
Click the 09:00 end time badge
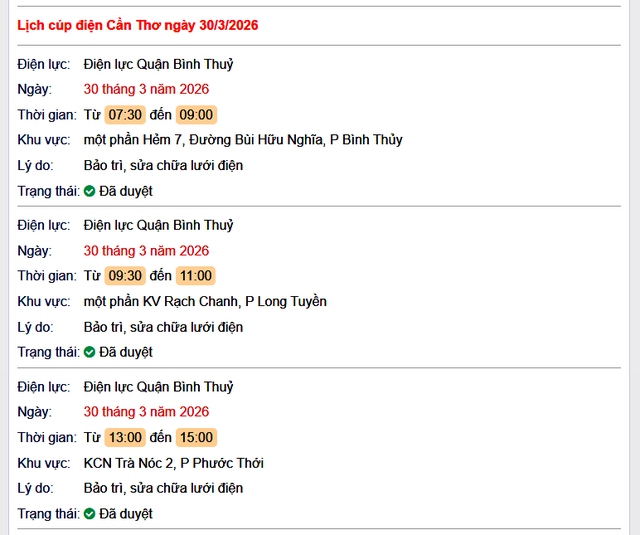pyautogui.click(x=196, y=114)
